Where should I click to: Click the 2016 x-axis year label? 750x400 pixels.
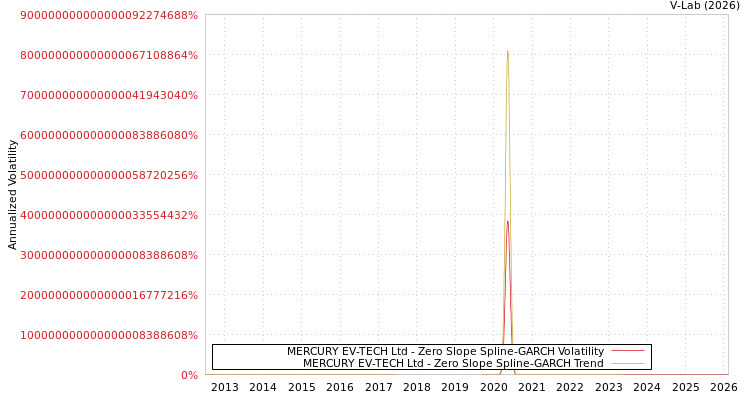coord(340,387)
